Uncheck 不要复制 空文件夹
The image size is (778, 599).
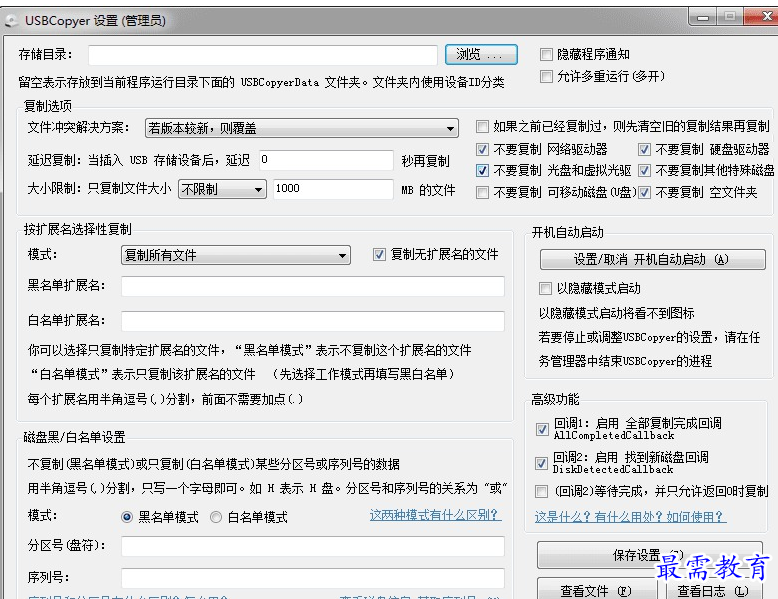pyautogui.click(x=644, y=193)
